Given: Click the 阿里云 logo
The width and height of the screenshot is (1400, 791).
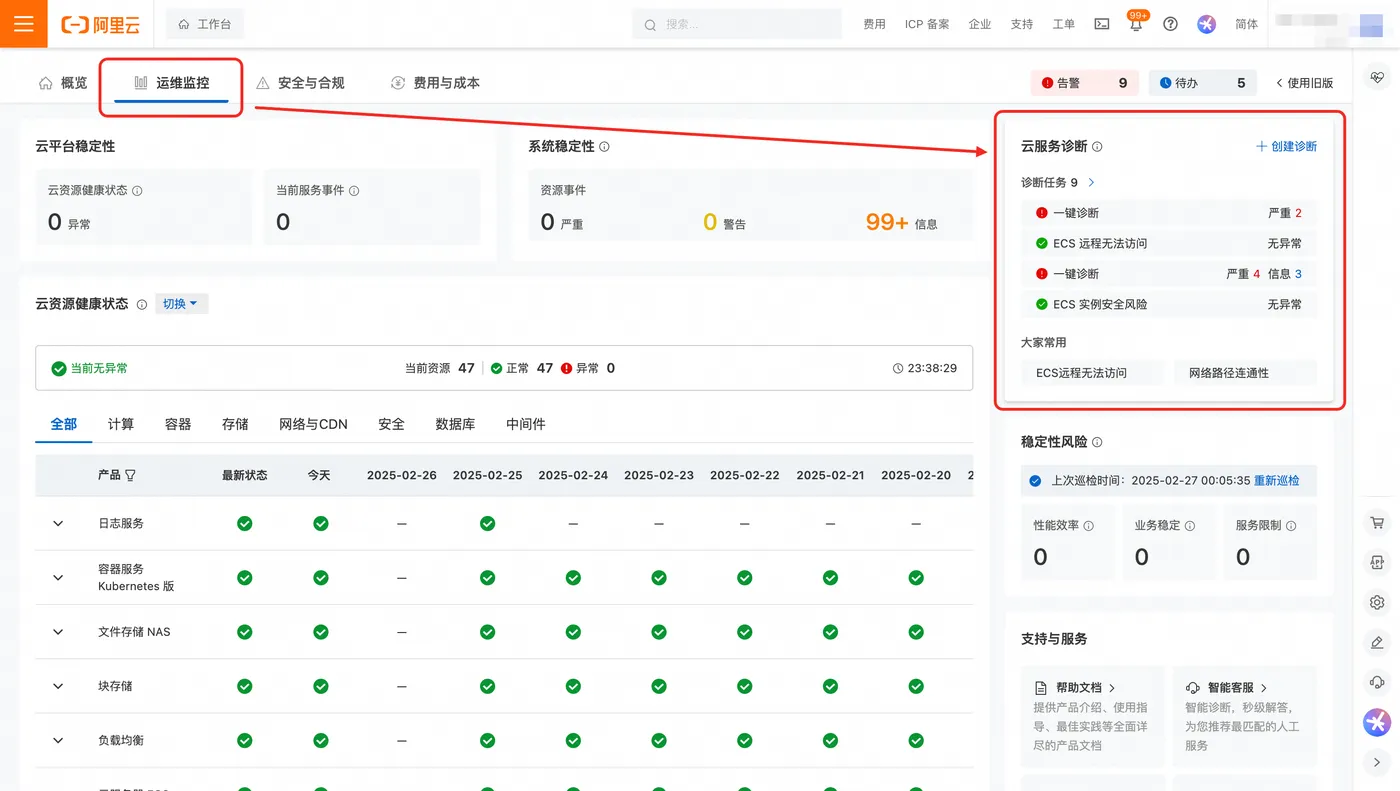Looking at the screenshot, I should click(x=100, y=25).
